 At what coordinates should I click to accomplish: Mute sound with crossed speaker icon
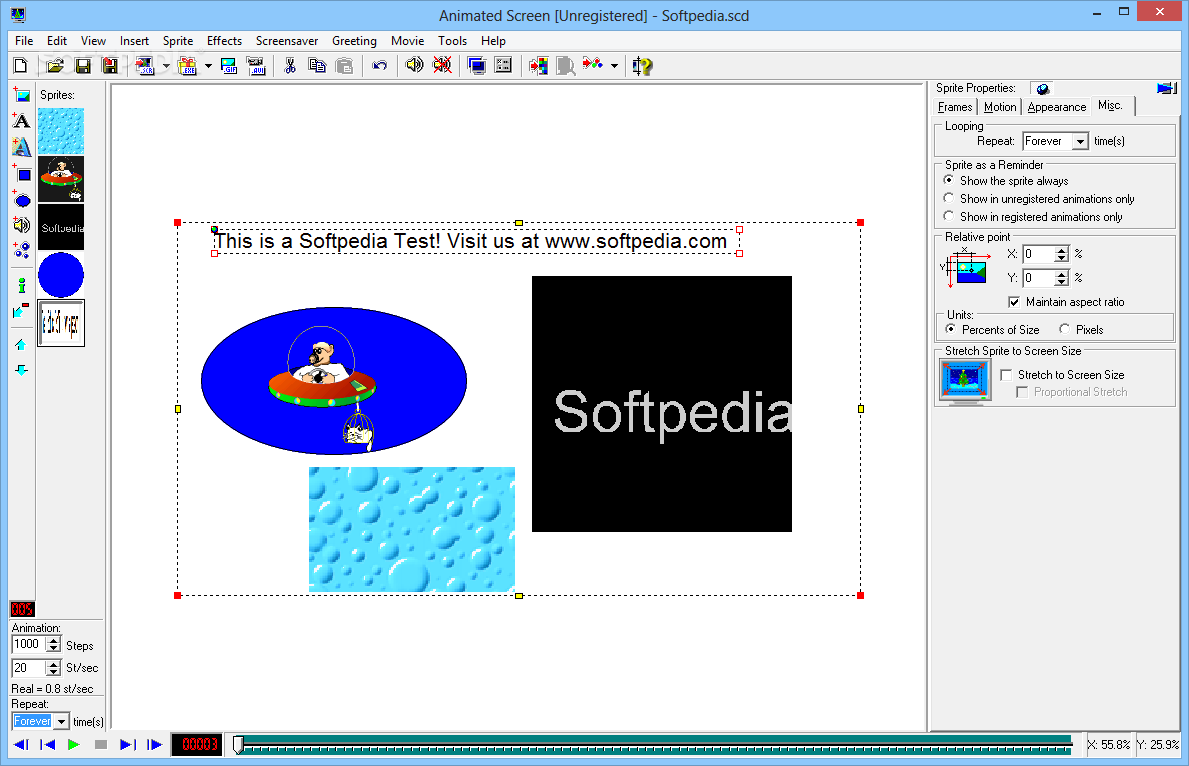coord(442,66)
